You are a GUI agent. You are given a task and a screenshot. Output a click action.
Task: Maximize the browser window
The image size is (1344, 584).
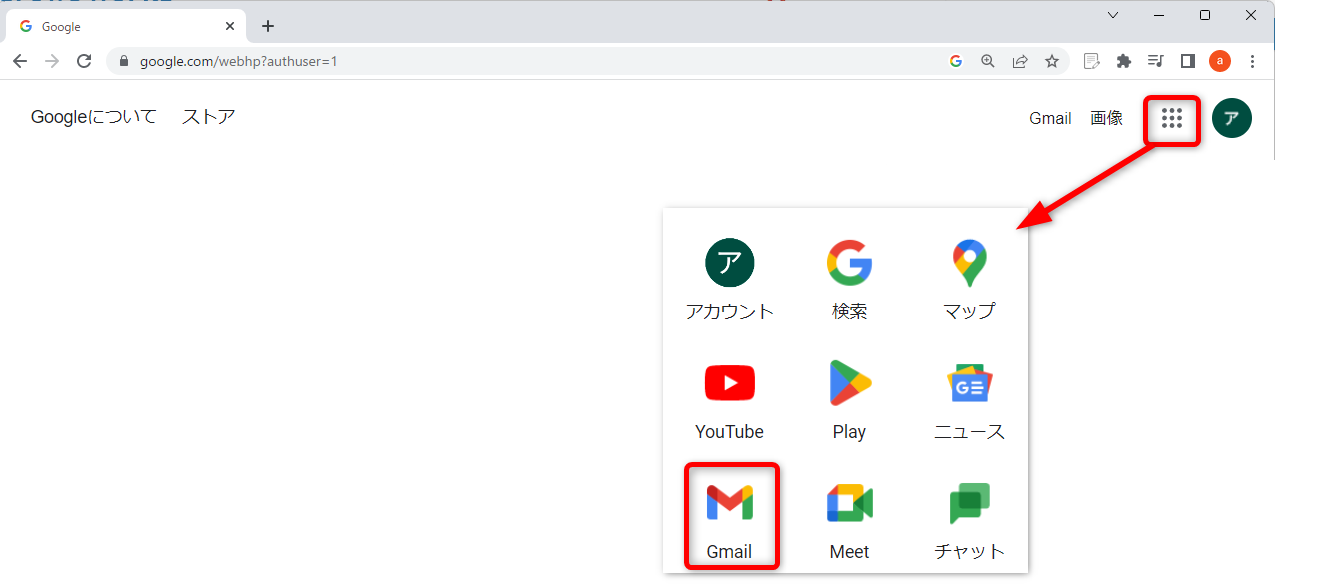point(1205,15)
